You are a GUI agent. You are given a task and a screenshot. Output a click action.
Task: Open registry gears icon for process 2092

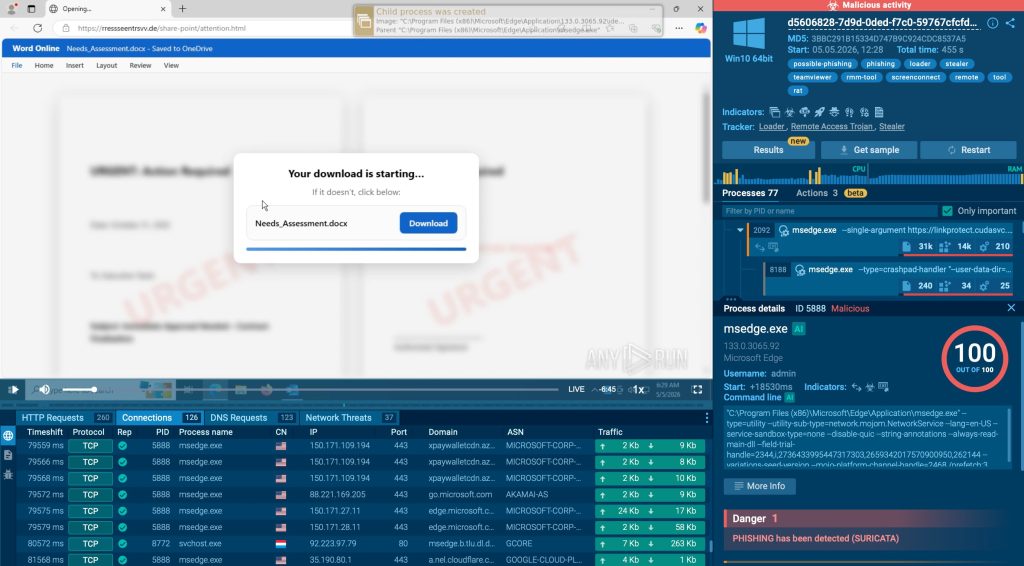point(984,247)
